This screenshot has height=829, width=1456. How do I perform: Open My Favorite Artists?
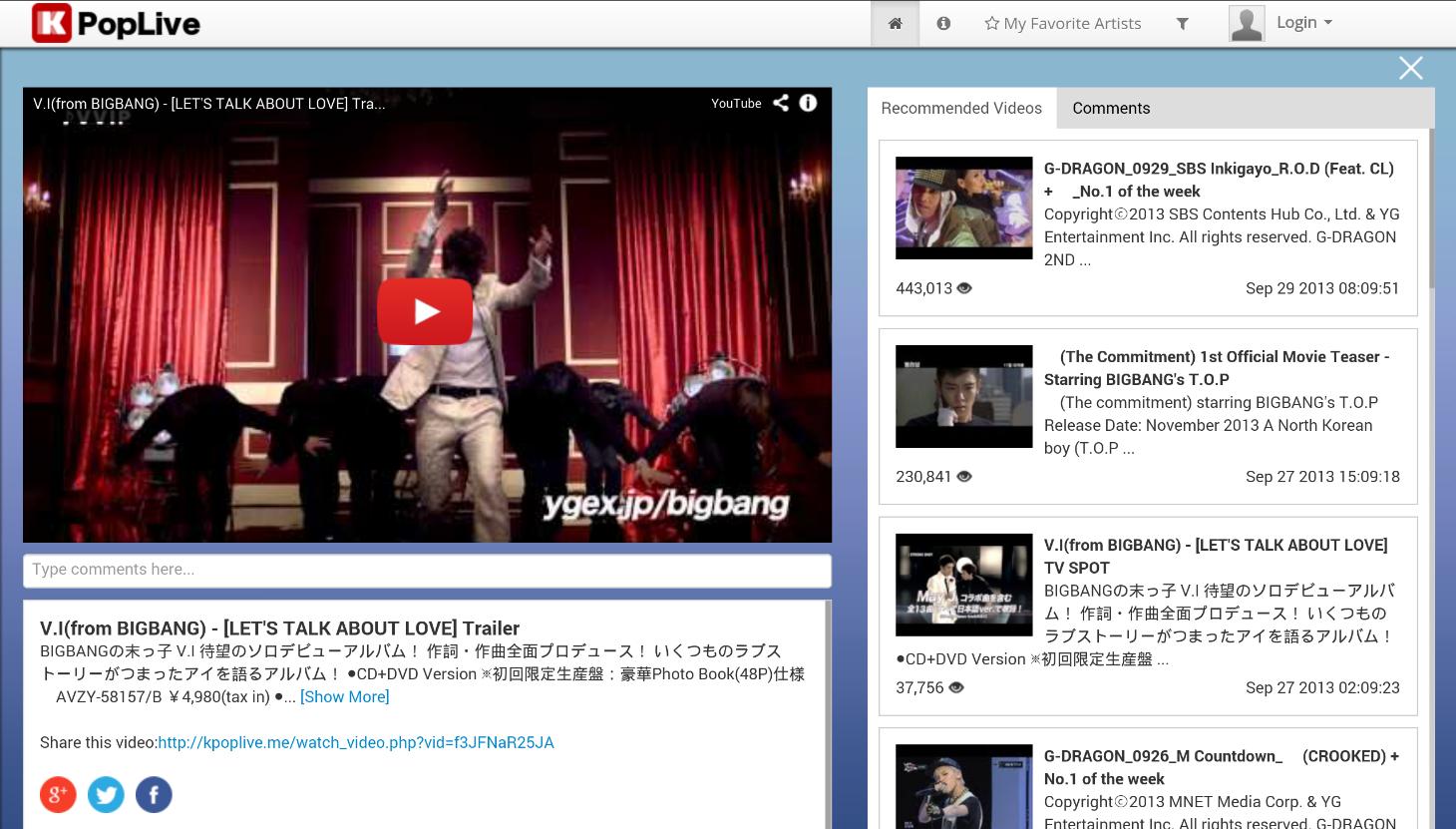pos(1062,22)
